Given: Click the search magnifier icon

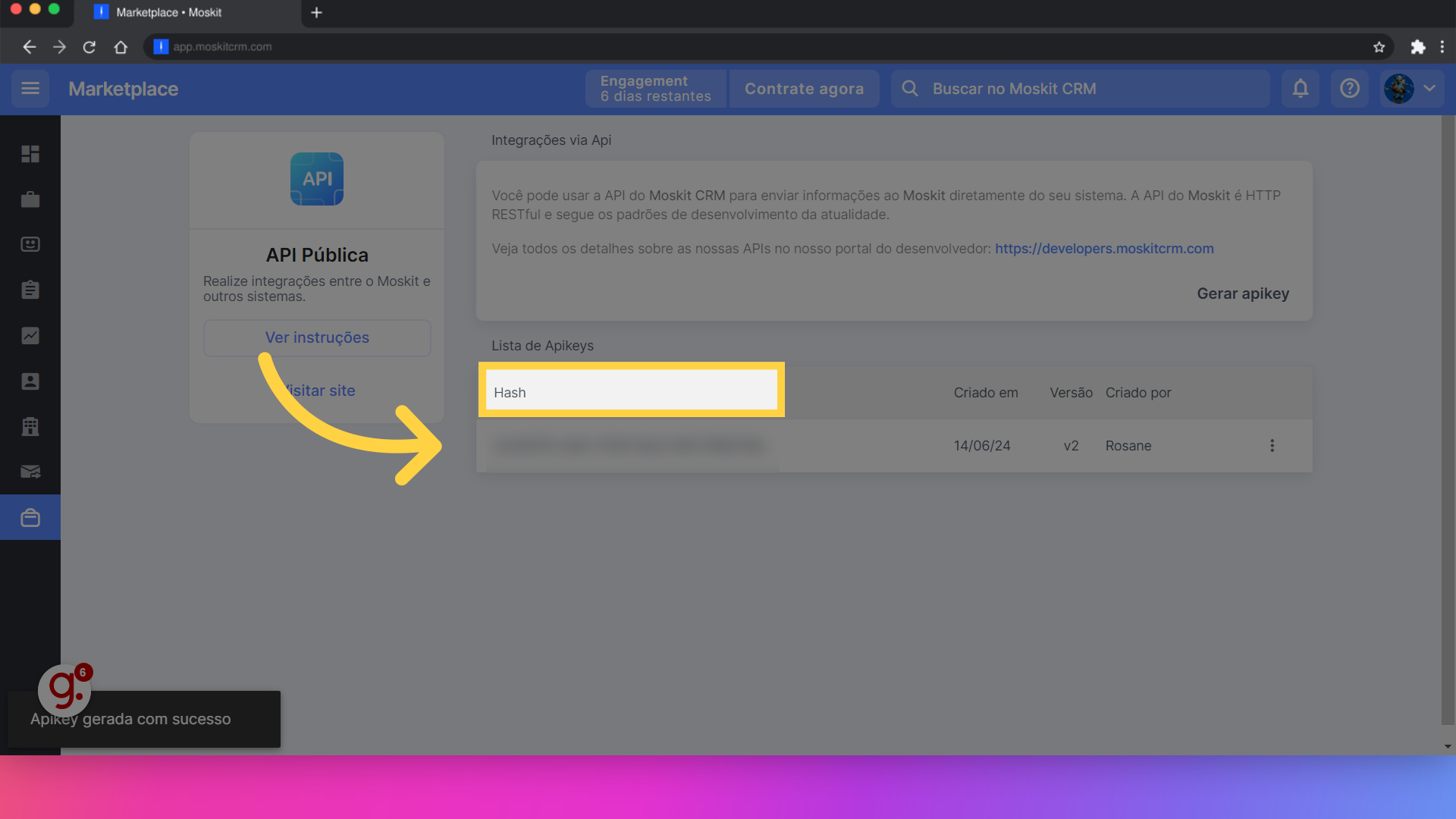Looking at the screenshot, I should tap(910, 89).
